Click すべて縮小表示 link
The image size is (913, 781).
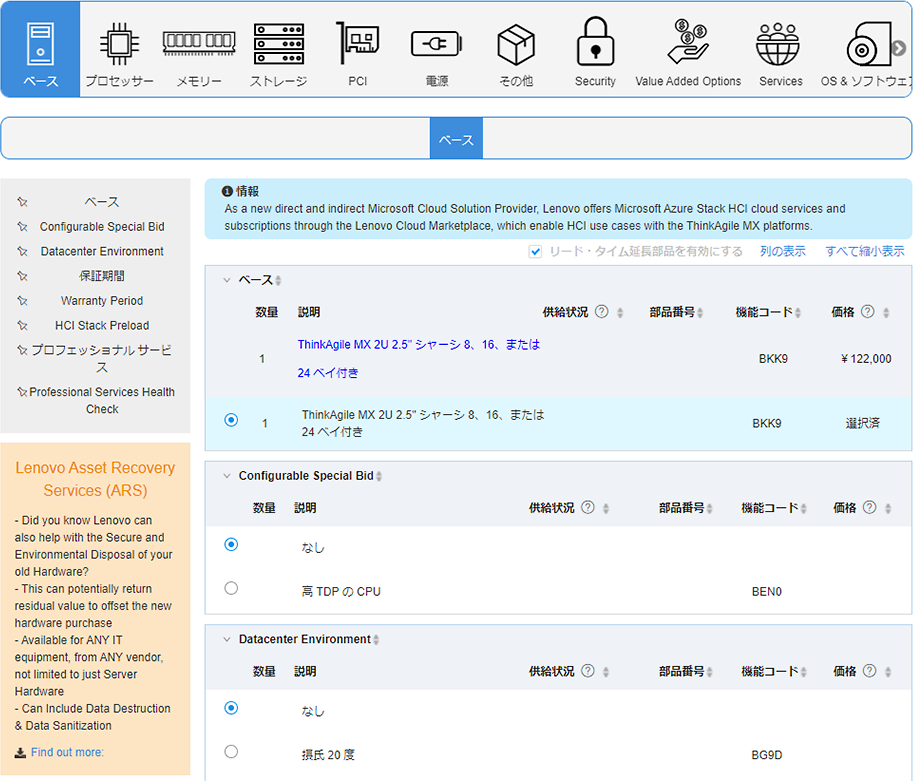pyautogui.click(x=865, y=251)
